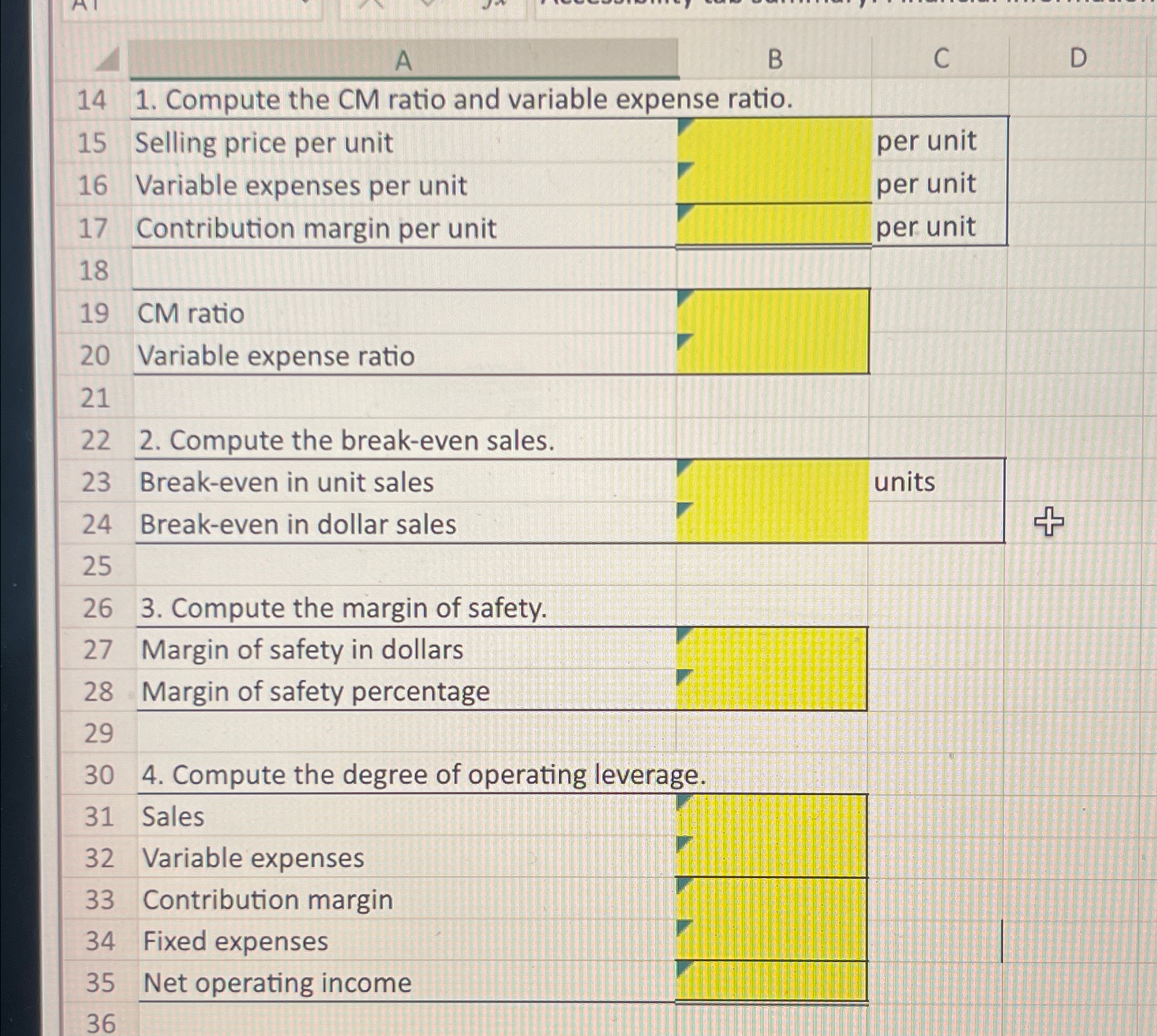Select column D header
The width and height of the screenshot is (1157, 1036).
[1077, 59]
